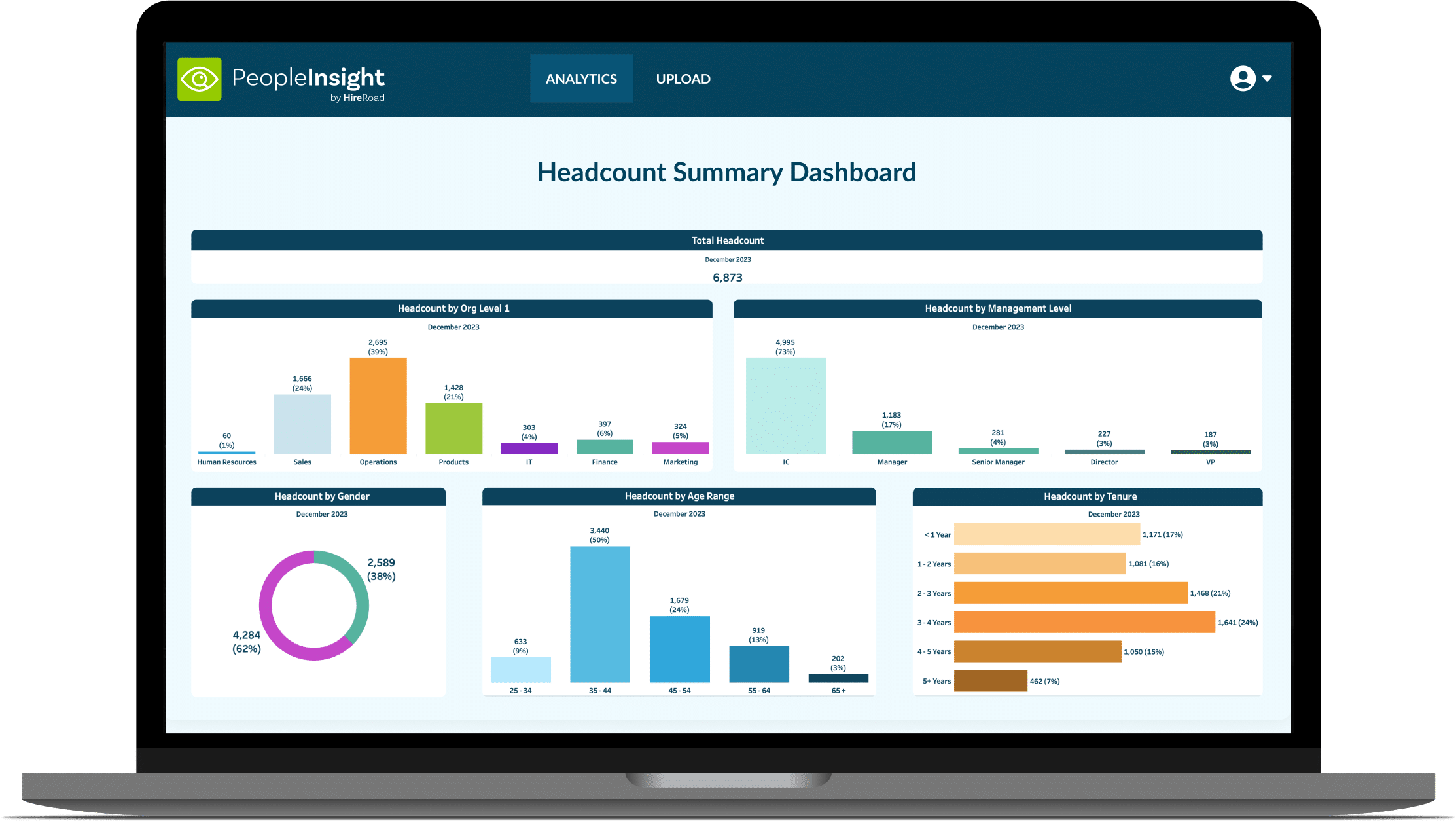1456x821 pixels.
Task: Open the UPLOAD tab
Action: pos(683,79)
